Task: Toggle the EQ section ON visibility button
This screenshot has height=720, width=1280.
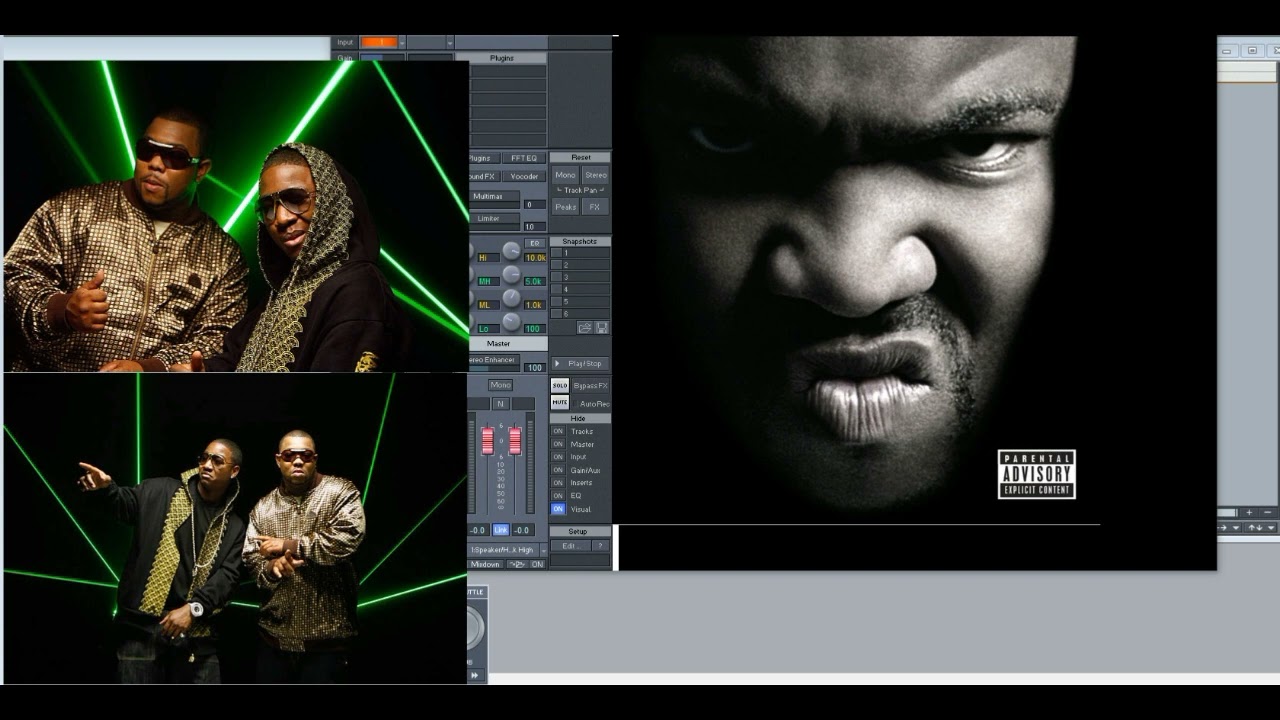Action: pyautogui.click(x=558, y=496)
